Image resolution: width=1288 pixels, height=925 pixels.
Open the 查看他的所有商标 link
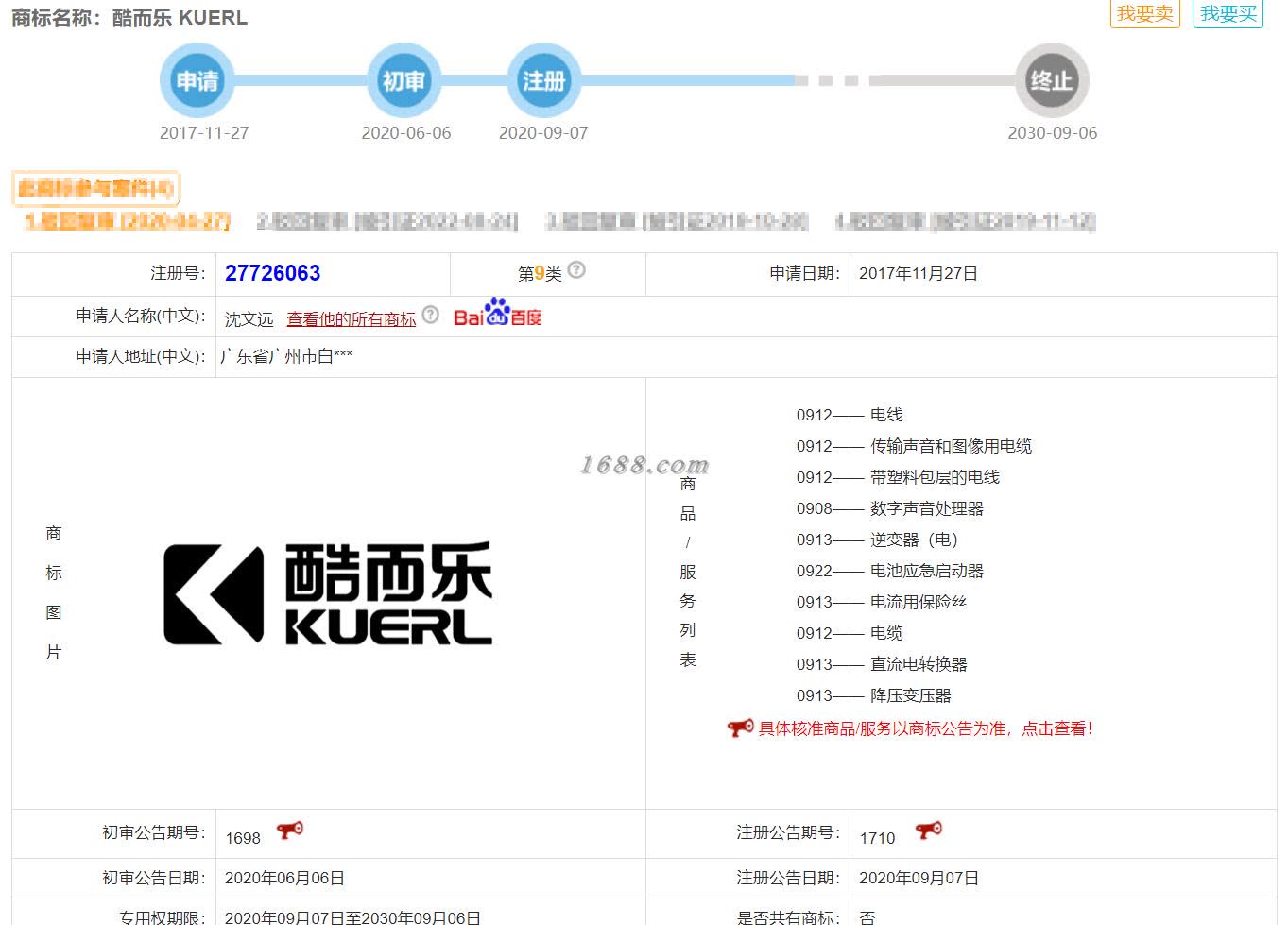[352, 319]
